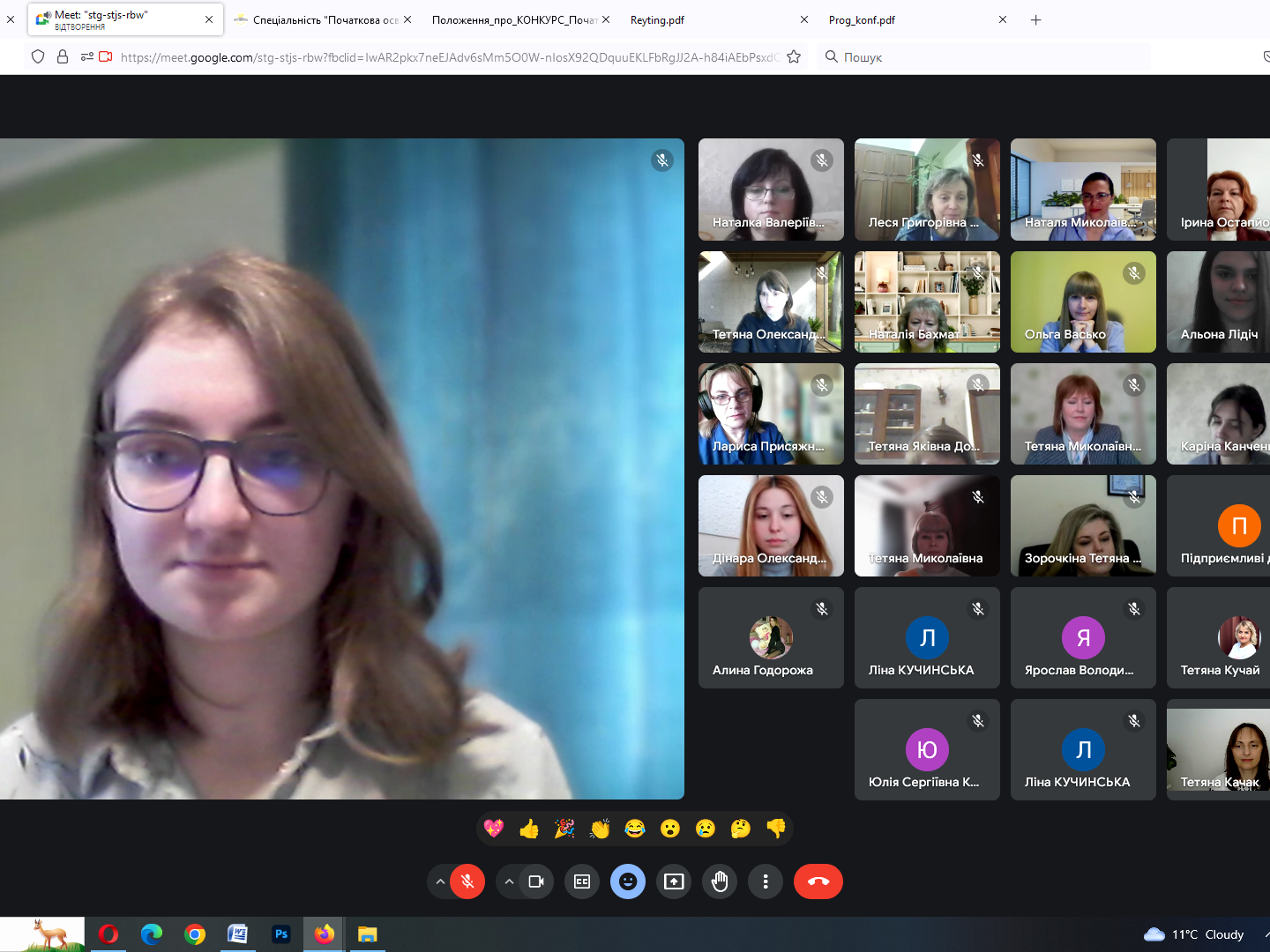This screenshot has height=952, width=1270.
Task: Send the thumbs up reaction
Action: (x=529, y=829)
